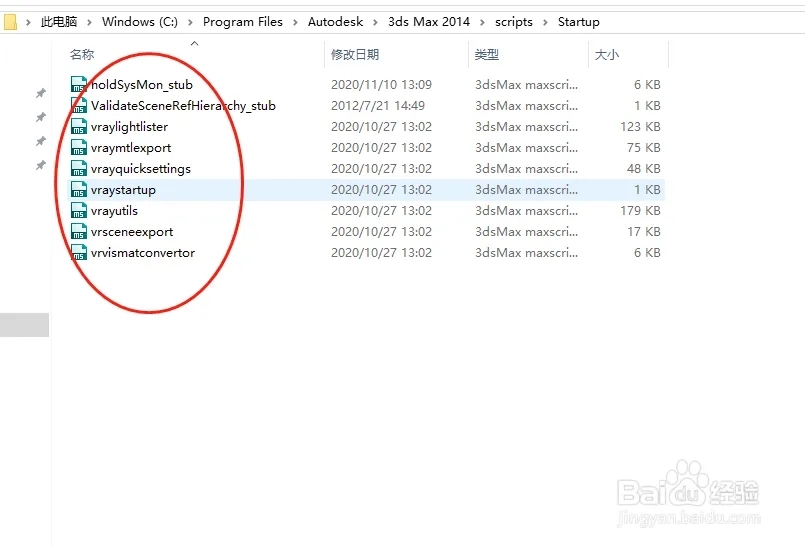Image resolution: width=805 pixels, height=546 pixels.
Task: Click the 123 KB size value
Action: coord(640,127)
